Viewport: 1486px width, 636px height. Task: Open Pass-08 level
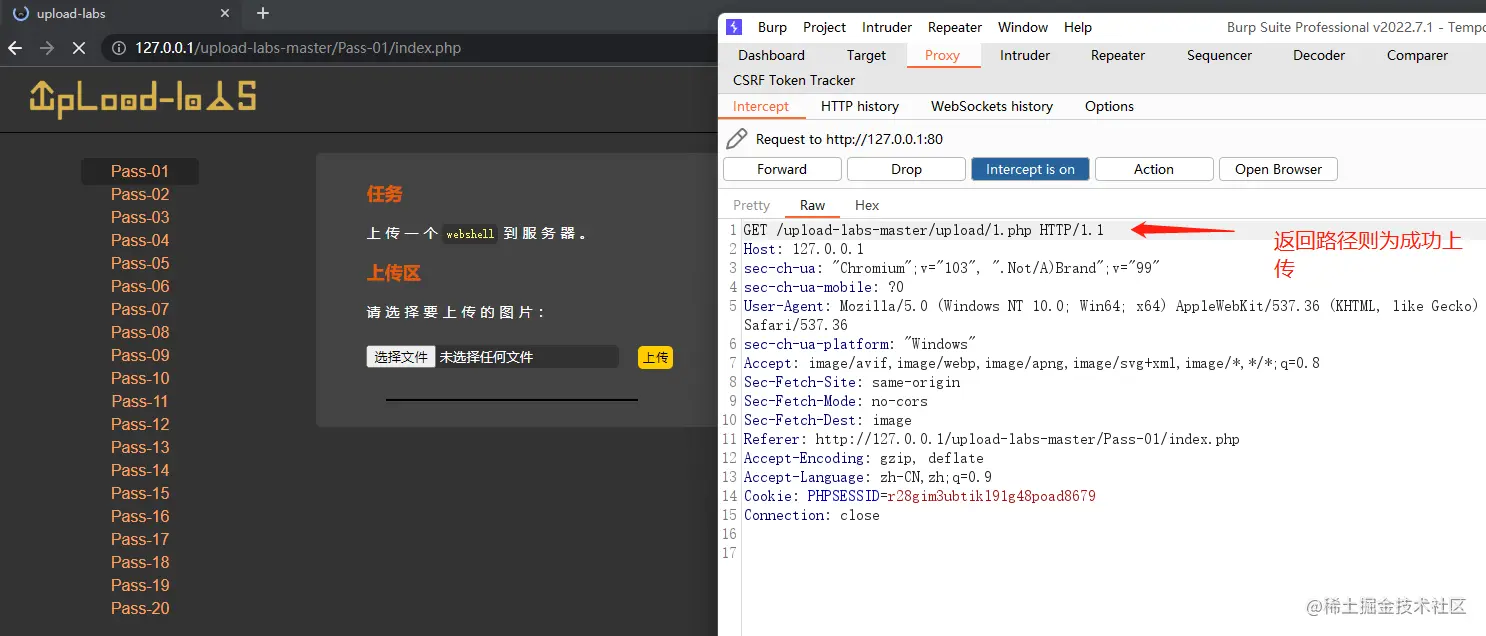pyautogui.click(x=140, y=332)
